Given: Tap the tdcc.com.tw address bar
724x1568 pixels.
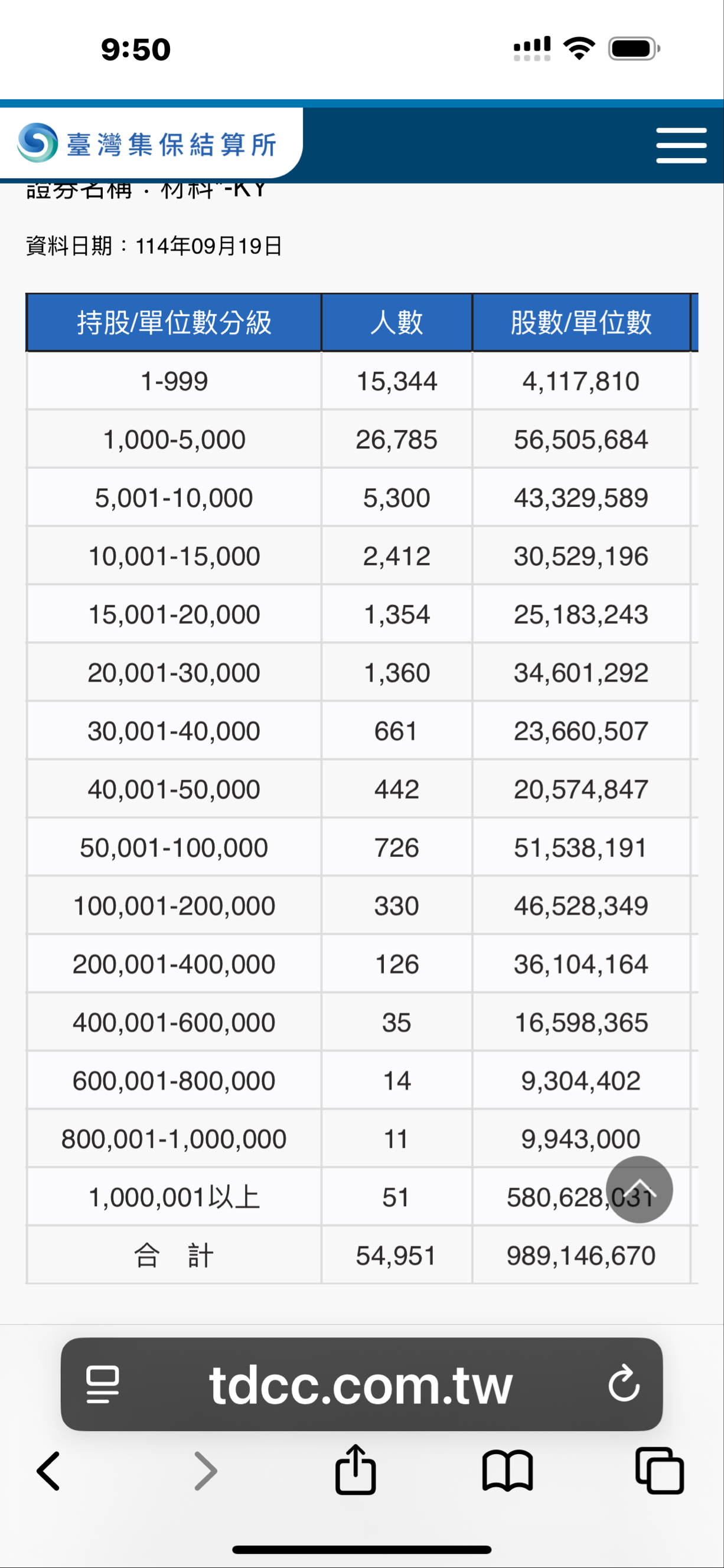Looking at the screenshot, I should pyautogui.click(x=360, y=1384).
